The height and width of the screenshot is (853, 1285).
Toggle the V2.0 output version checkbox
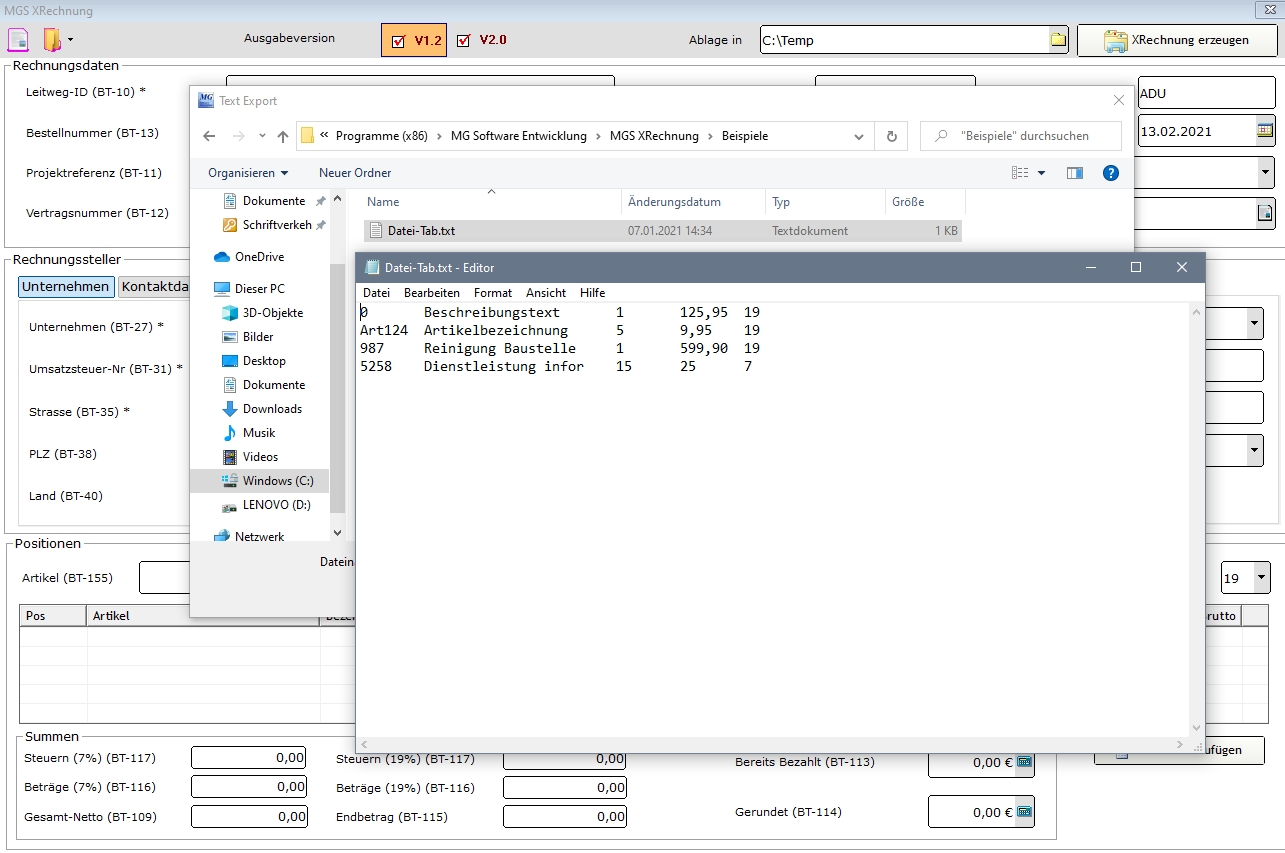(463, 41)
